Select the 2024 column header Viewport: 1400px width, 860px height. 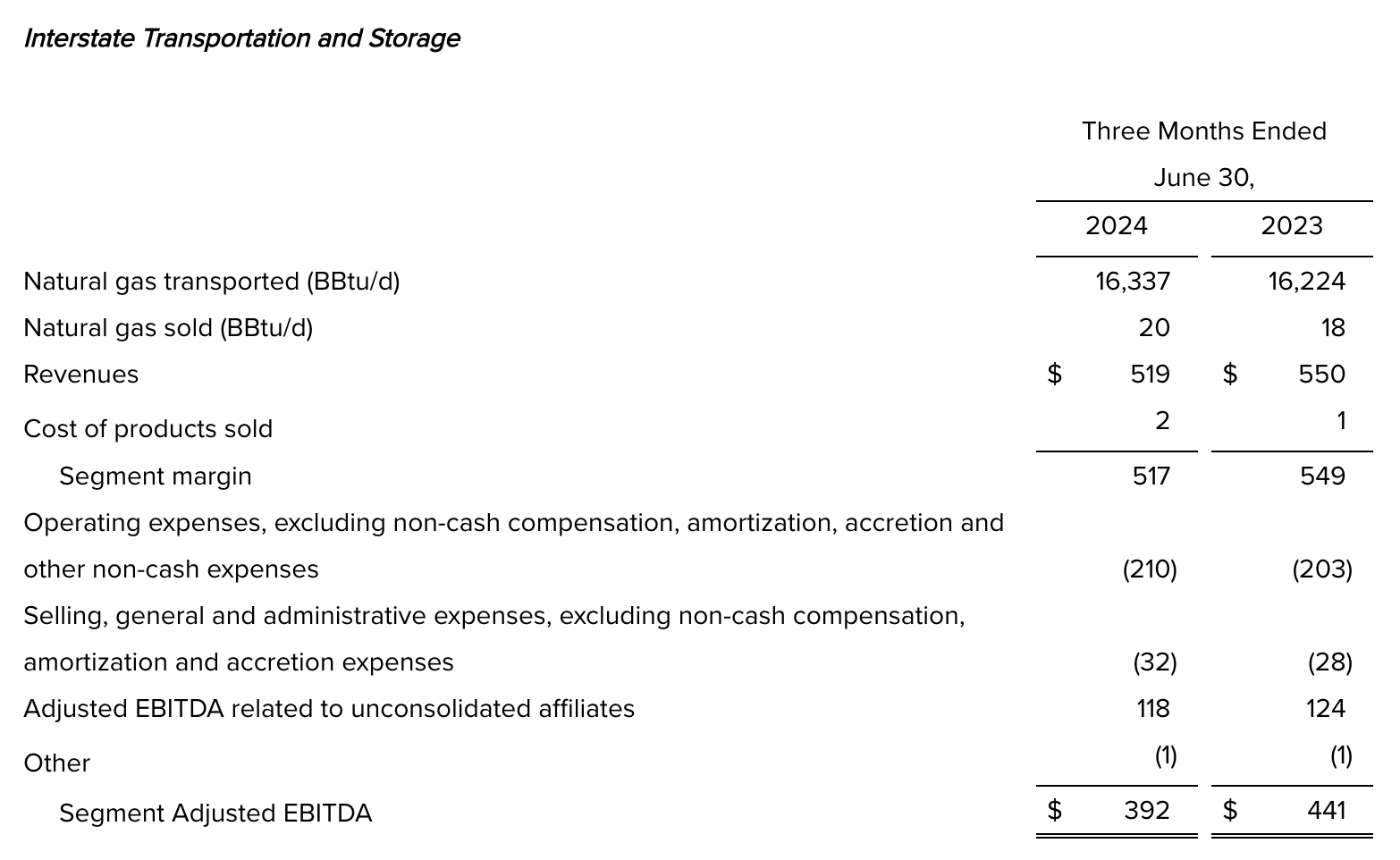(x=1116, y=226)
